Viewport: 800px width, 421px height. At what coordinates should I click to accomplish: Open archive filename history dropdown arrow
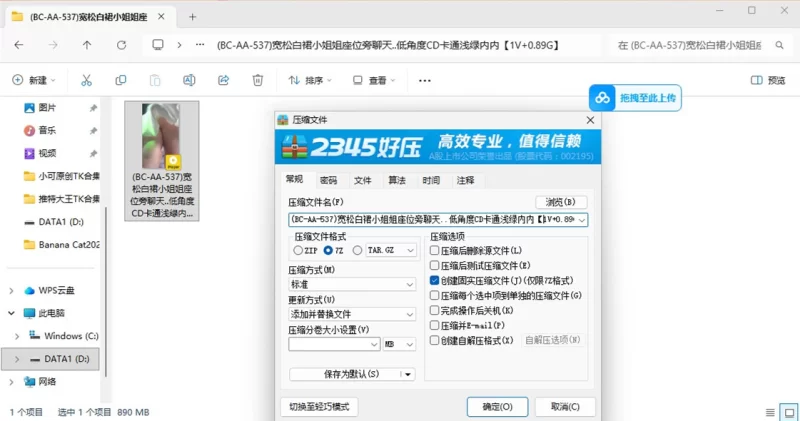pyautogui.click(x=582, y=220)
